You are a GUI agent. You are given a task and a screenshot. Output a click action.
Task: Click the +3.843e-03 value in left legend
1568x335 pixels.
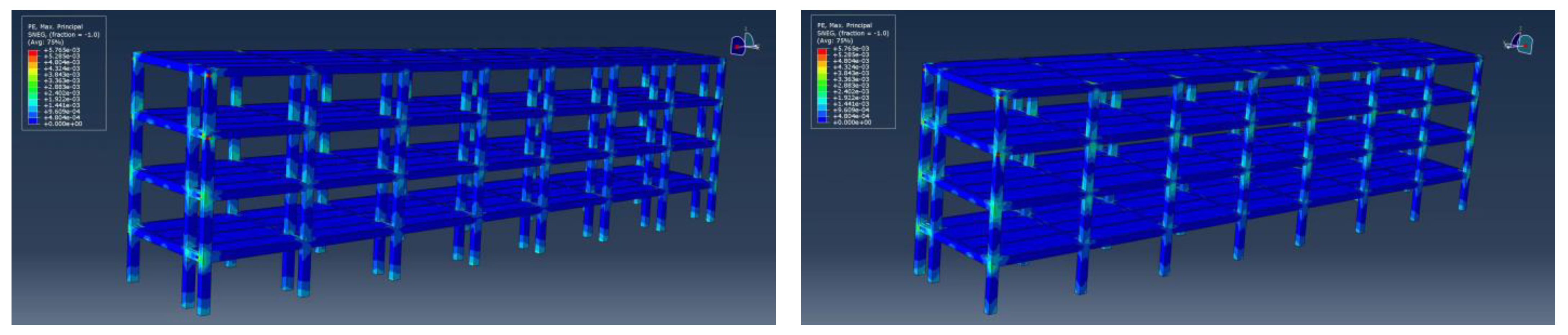coord(62,74)
